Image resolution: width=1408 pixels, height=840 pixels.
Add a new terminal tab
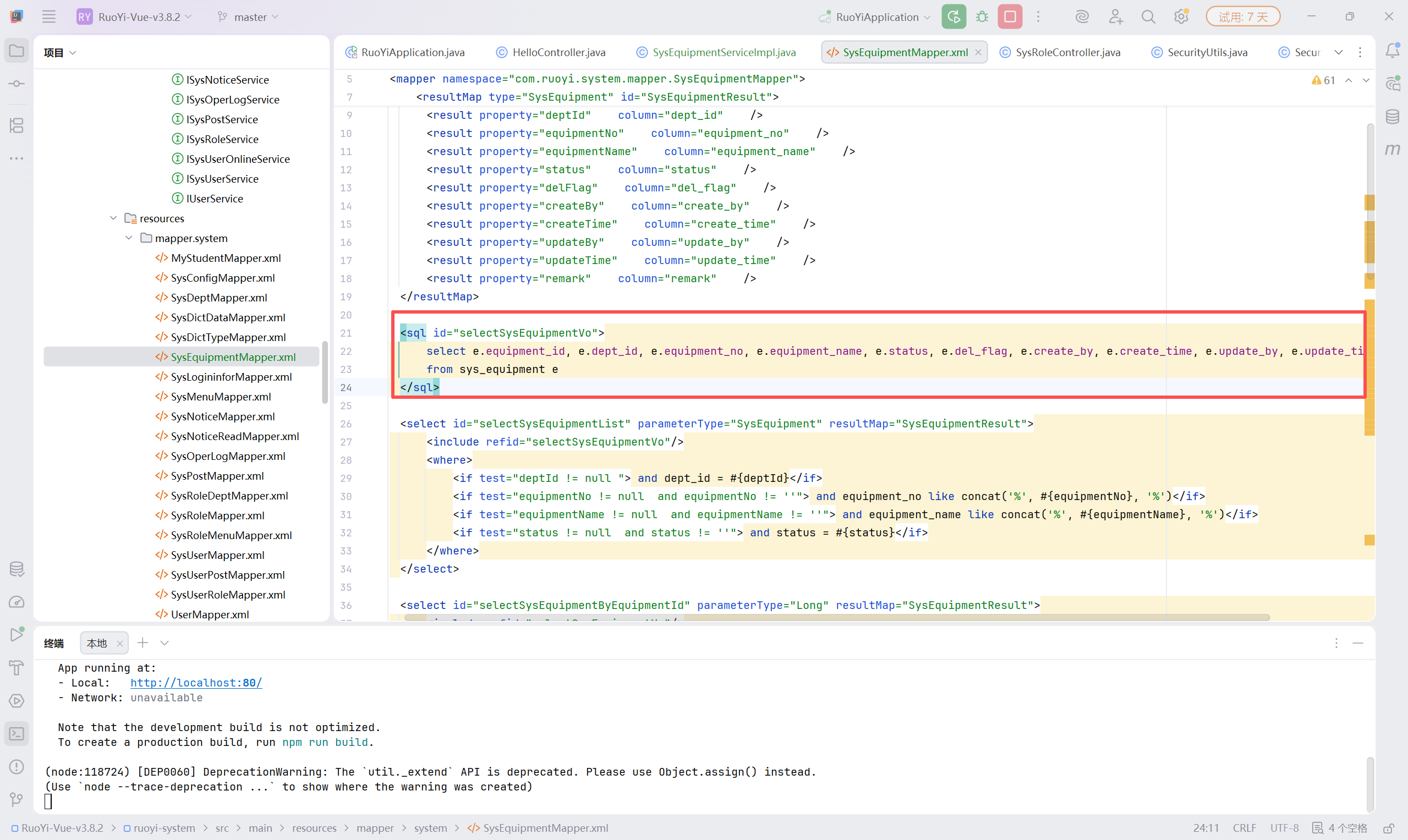pos(143,643)
